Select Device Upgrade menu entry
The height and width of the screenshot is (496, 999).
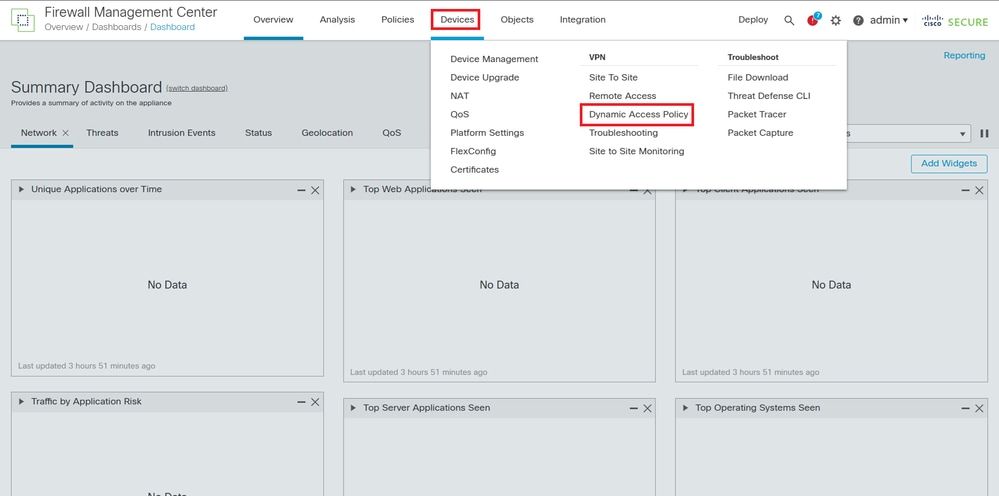tap(484, 78)
